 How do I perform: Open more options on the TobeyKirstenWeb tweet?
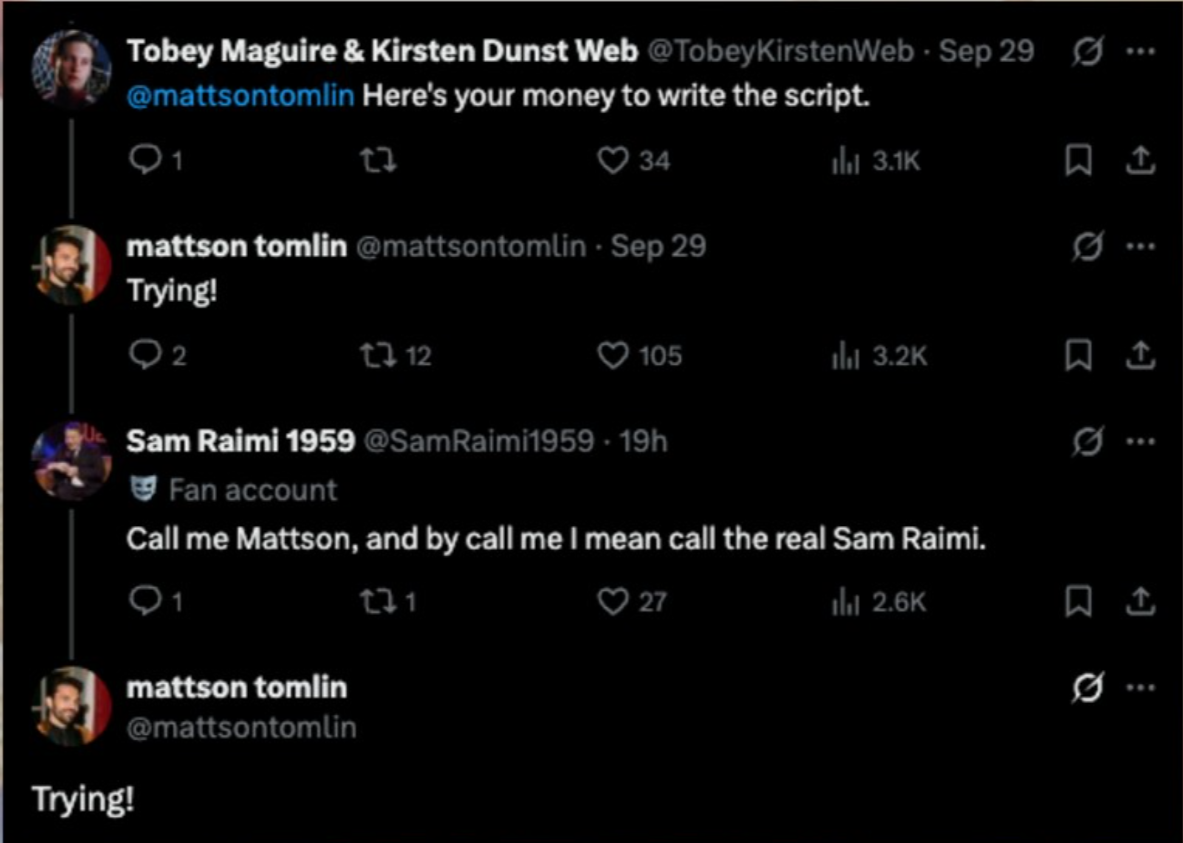[x=1140, y=51]
